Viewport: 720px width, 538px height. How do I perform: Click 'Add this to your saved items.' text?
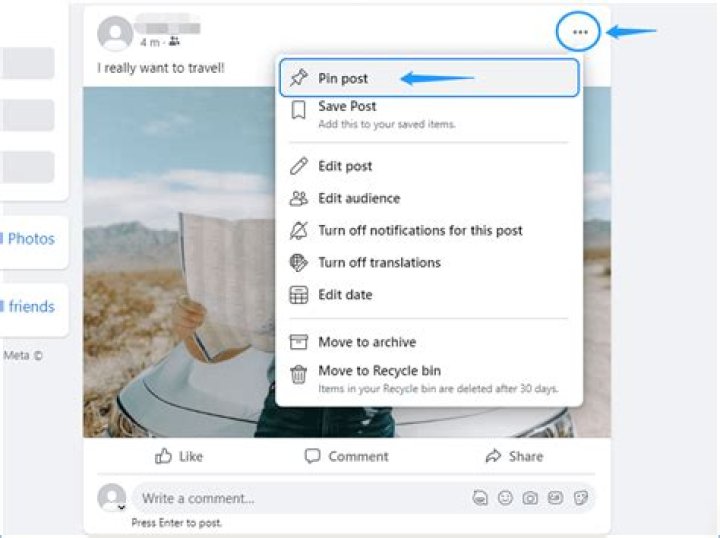coord(387,124)
